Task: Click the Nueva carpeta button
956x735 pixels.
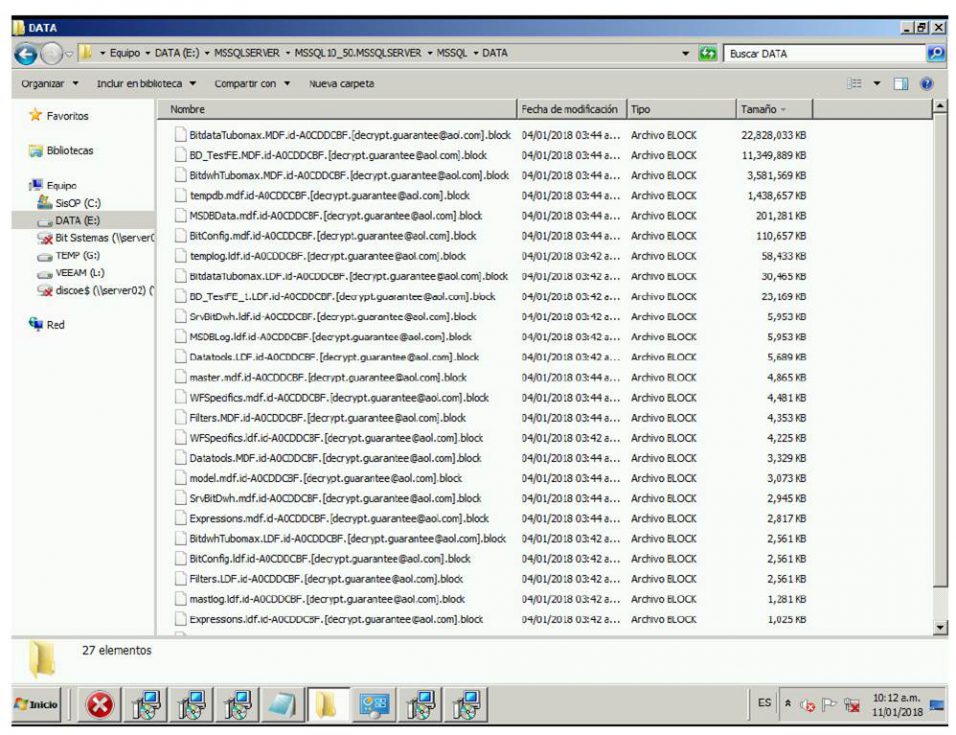Action: 341,83
